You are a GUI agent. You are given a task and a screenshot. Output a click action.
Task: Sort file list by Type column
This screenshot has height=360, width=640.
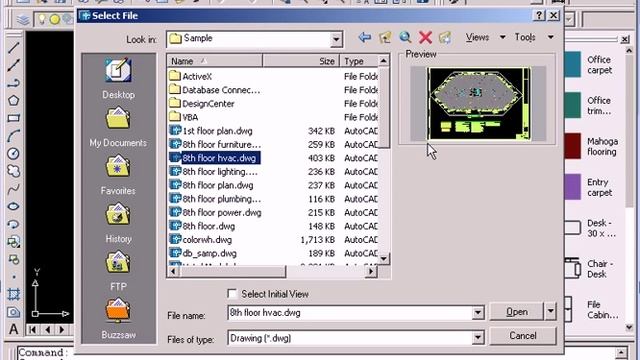pos(359,61)
